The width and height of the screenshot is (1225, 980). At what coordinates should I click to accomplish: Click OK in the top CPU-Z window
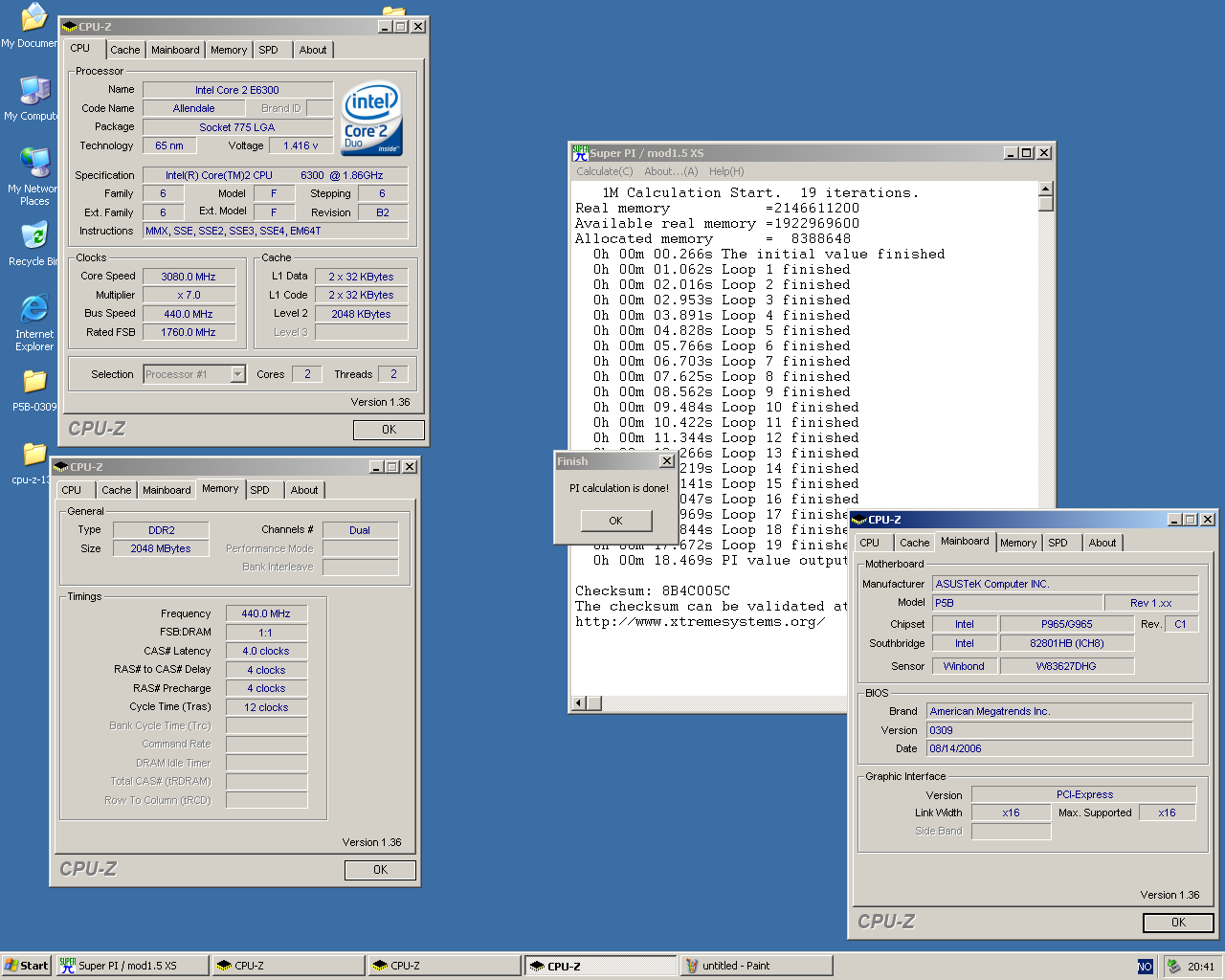coord(389,430)
